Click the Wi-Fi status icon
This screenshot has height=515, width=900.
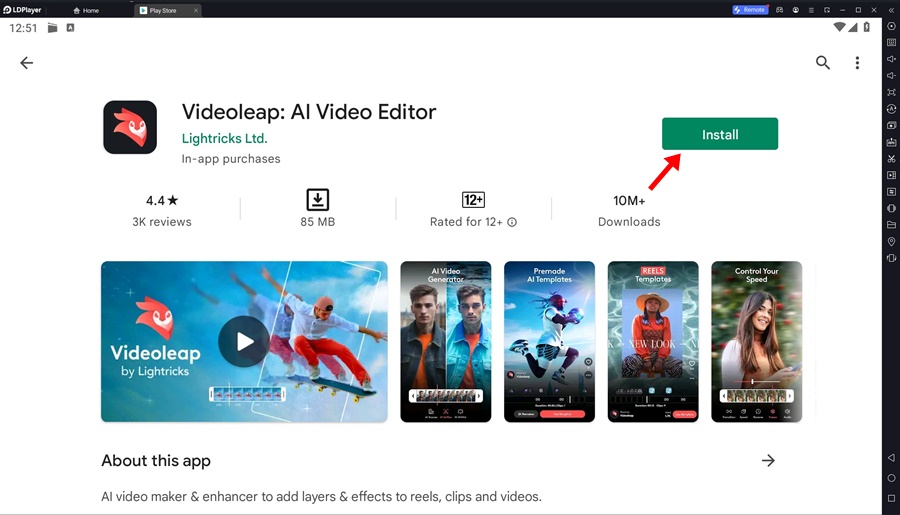coord(839,27)
